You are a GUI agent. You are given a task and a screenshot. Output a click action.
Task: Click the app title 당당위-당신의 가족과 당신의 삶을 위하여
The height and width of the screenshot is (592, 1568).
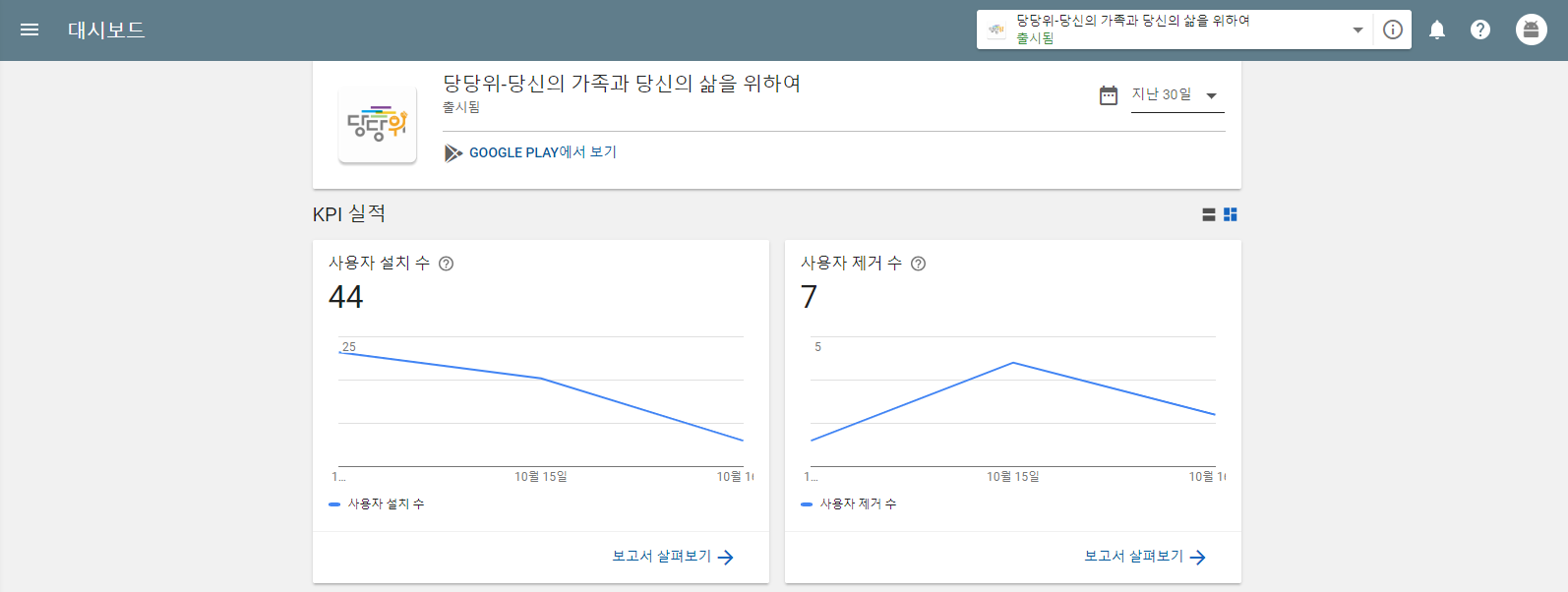tap(622, 84)
